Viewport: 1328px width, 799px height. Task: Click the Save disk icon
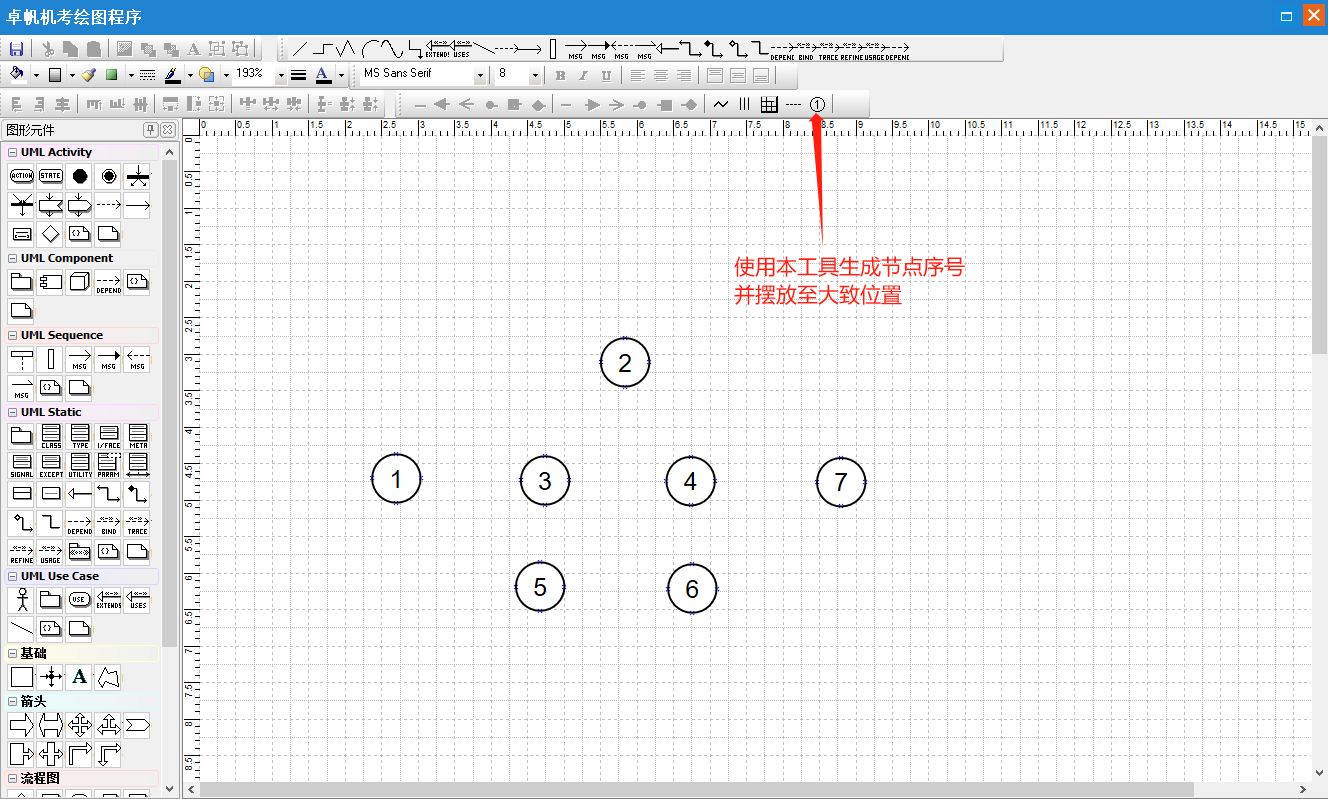(16, 49)
